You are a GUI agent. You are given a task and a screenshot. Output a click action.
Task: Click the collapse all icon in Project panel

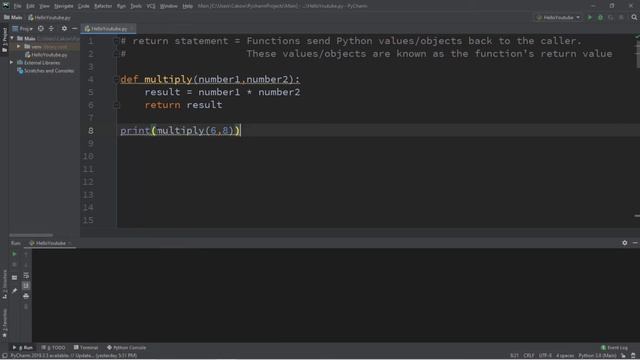(51, 29)
